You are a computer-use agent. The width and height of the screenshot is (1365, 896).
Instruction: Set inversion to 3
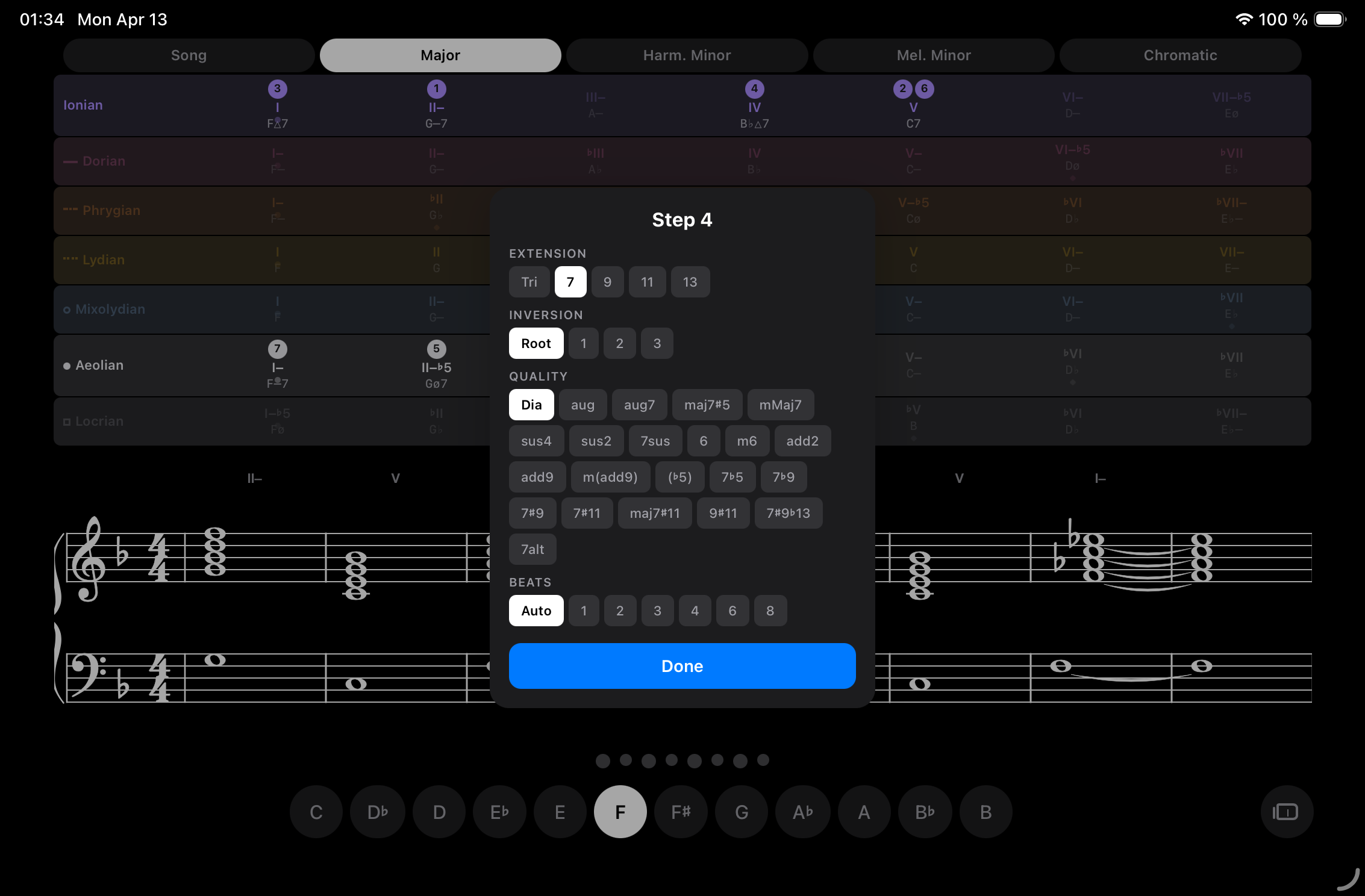coord(657,343)
